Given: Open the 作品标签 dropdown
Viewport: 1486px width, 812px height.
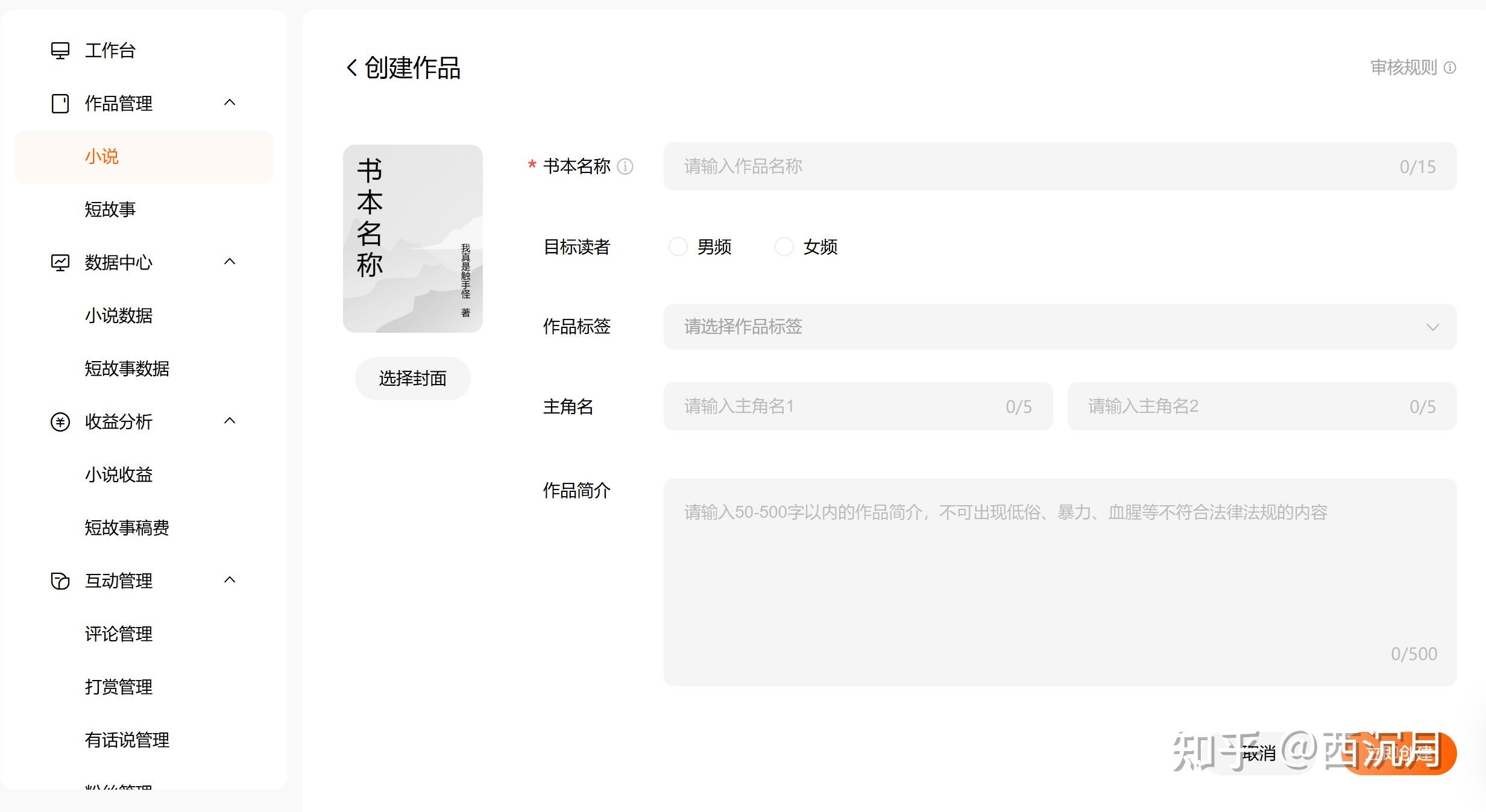Looking at the screenshot, I should click(x=1060, y=327).
